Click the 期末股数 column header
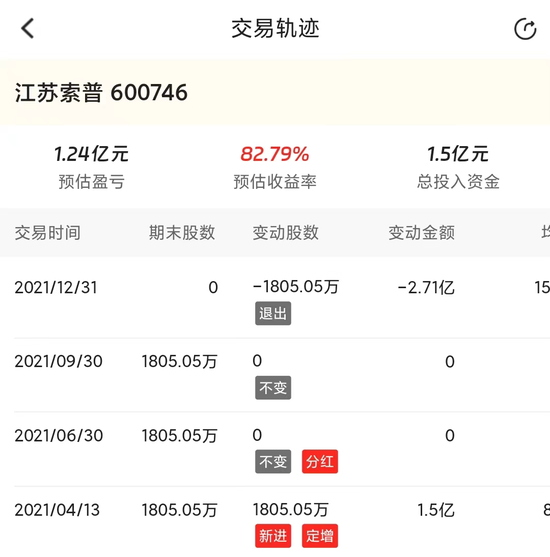Viewport: 550px width, 557px height. tap(182, 233)
